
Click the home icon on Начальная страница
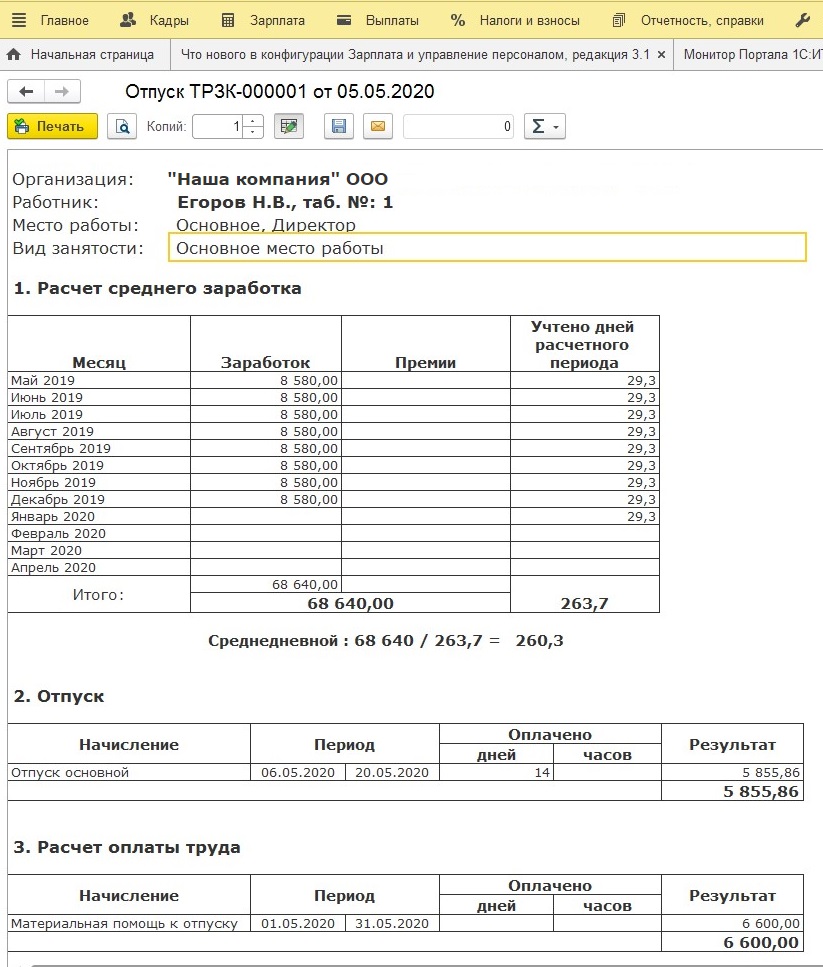pos(14,54)
